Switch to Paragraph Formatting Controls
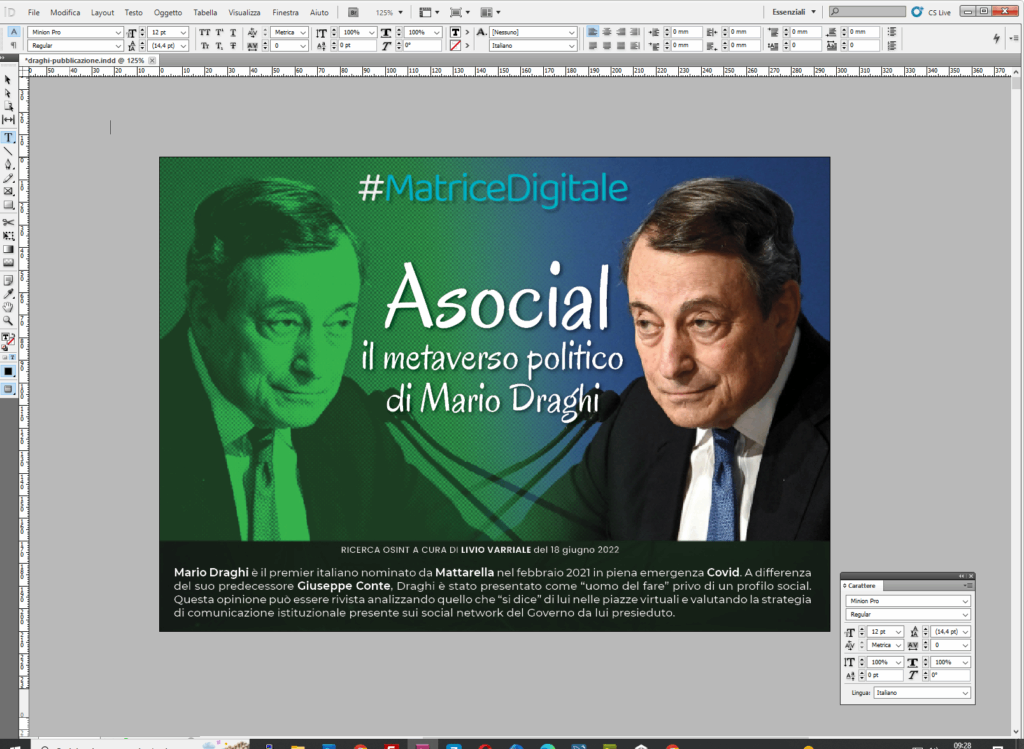The height and width of the screenshot is (749, 1024). click(14, 46)
